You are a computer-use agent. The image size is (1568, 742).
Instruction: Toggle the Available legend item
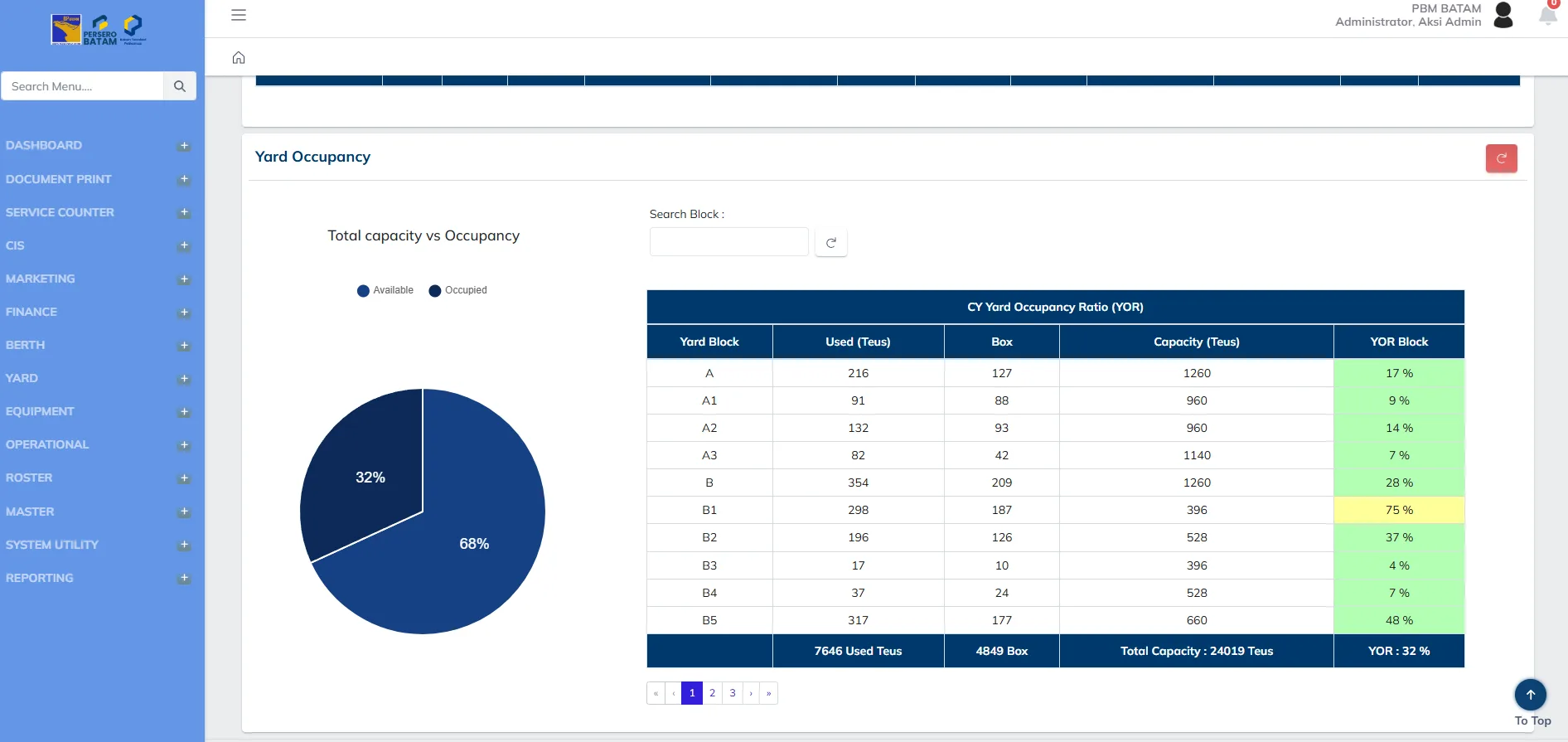pyautogui.click(x=385, y=290)
